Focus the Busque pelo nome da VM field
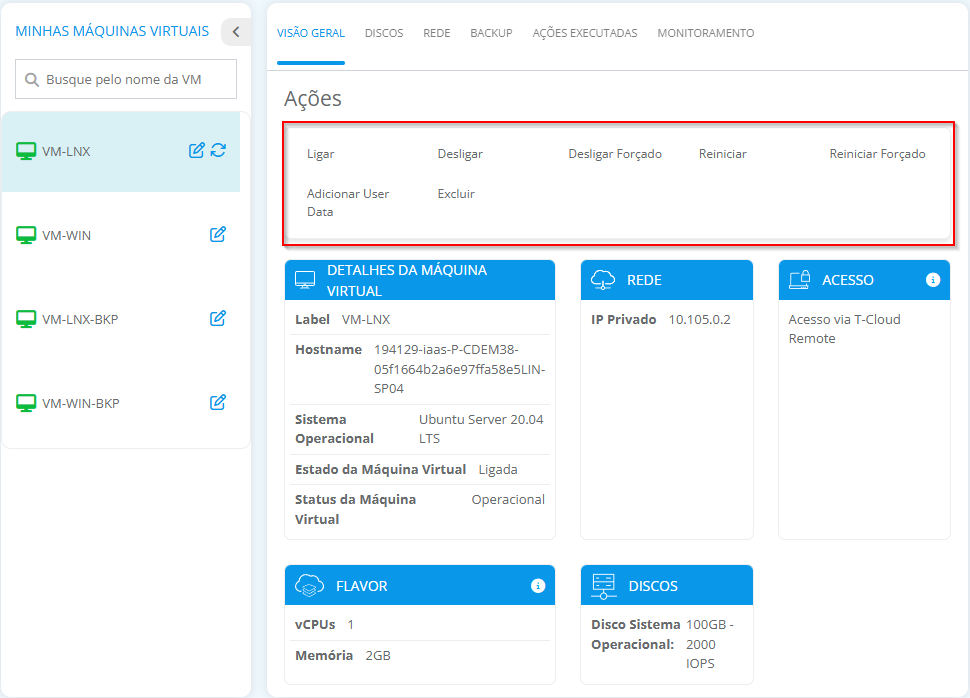 (126, 79)
